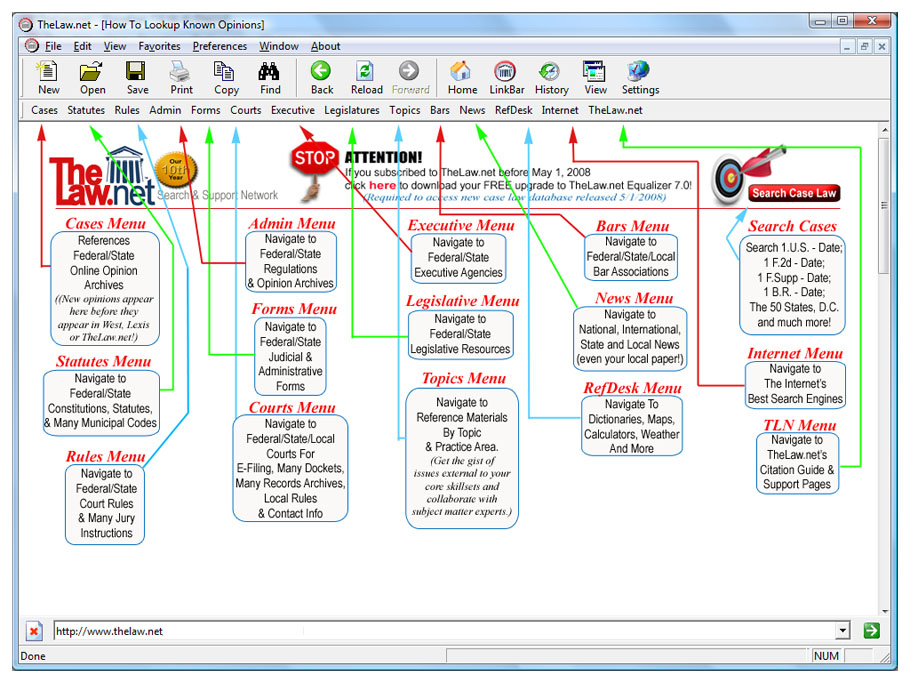Minimize the inner document window

tap(847, 46)
